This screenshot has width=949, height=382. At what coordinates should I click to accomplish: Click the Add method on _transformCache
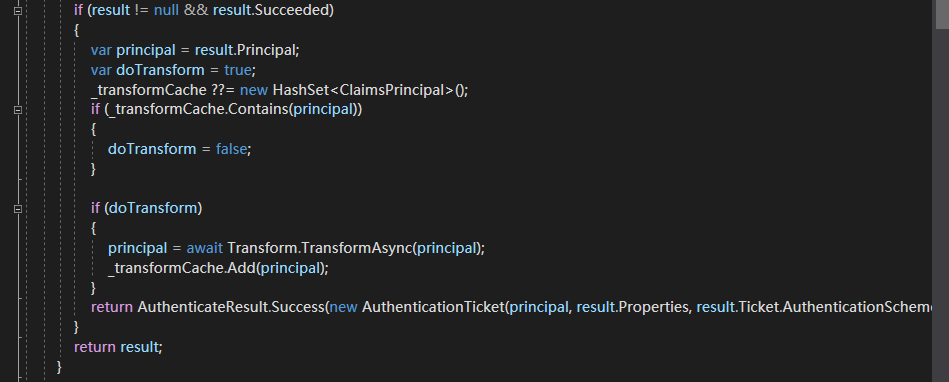coord(241,268)
